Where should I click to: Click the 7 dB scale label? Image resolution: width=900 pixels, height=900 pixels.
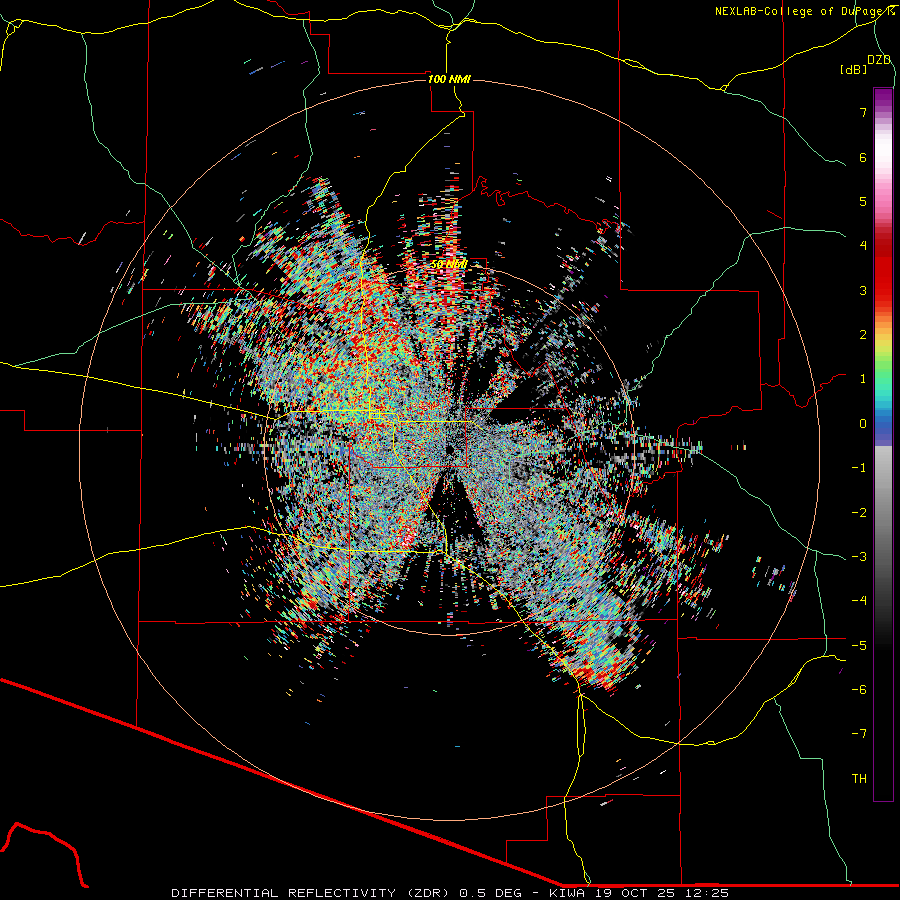point(863,112)
